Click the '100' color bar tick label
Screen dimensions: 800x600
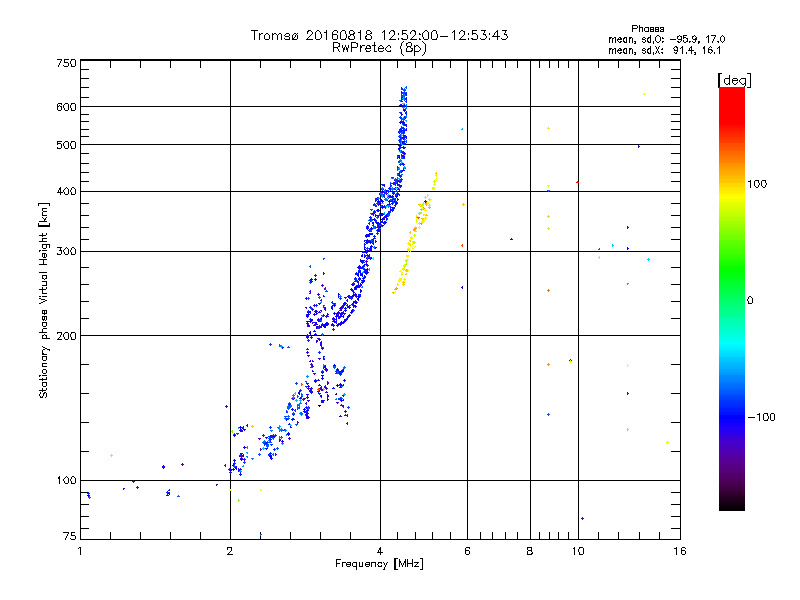pos(757,184)
